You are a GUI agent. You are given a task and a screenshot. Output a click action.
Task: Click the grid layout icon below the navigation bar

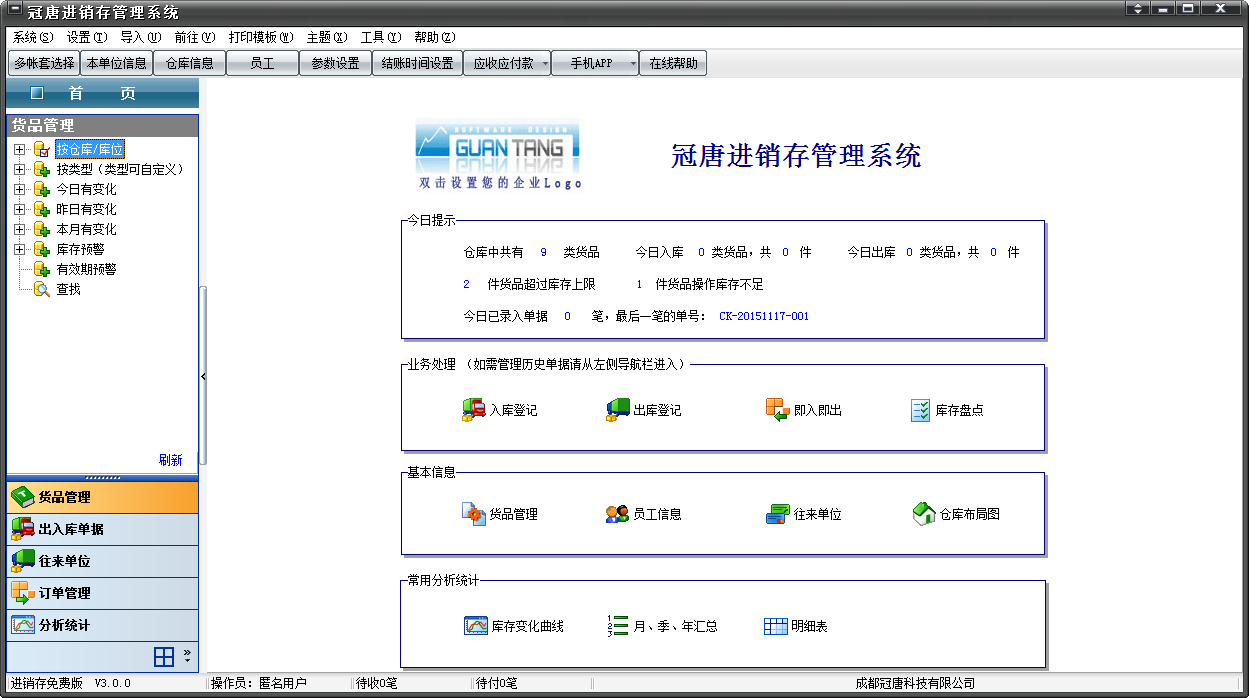[164, 656]
